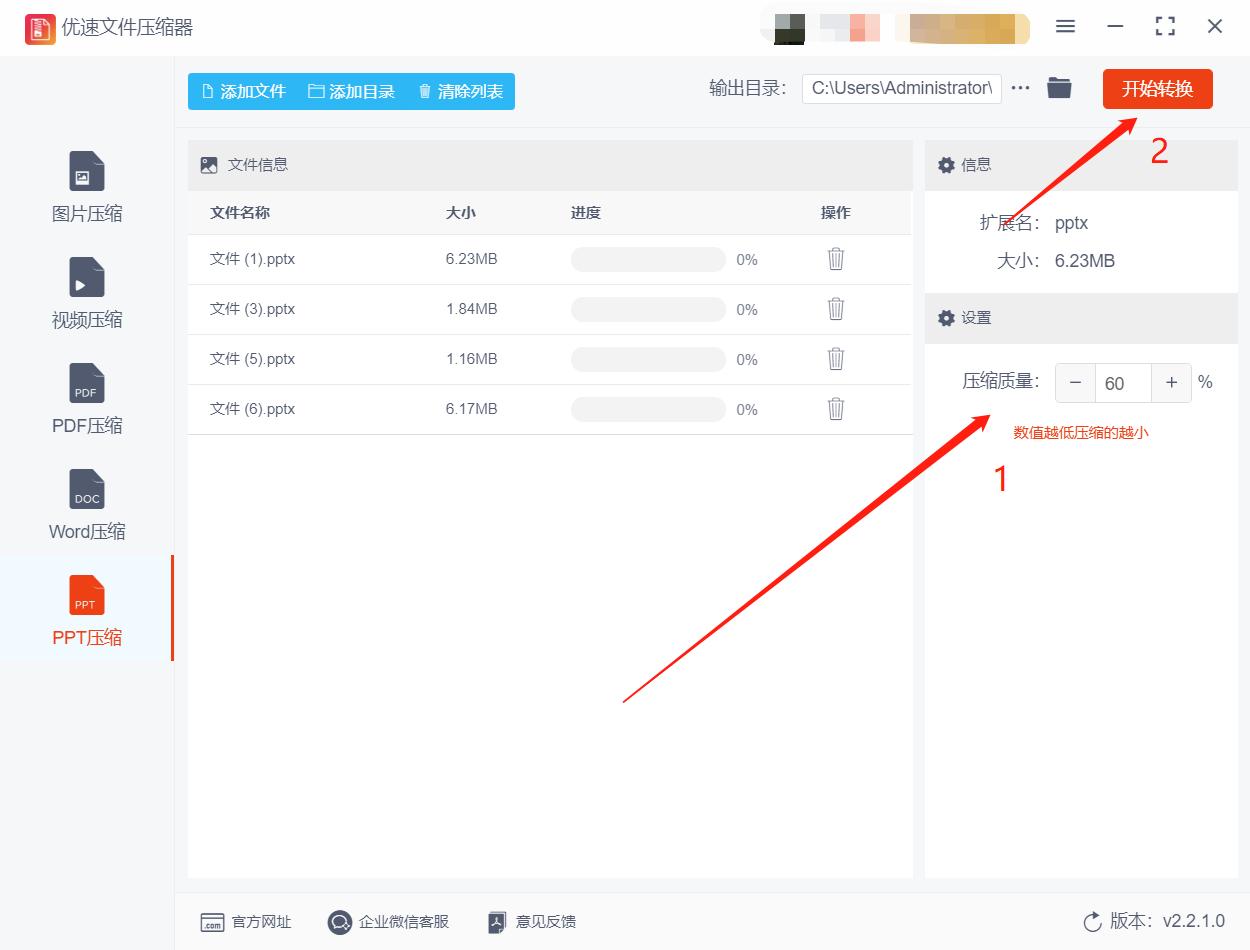Select the 图片压缩 (image compression) sidebar icon
Viewport: 1250px width, 950px height.
(86, 186)
